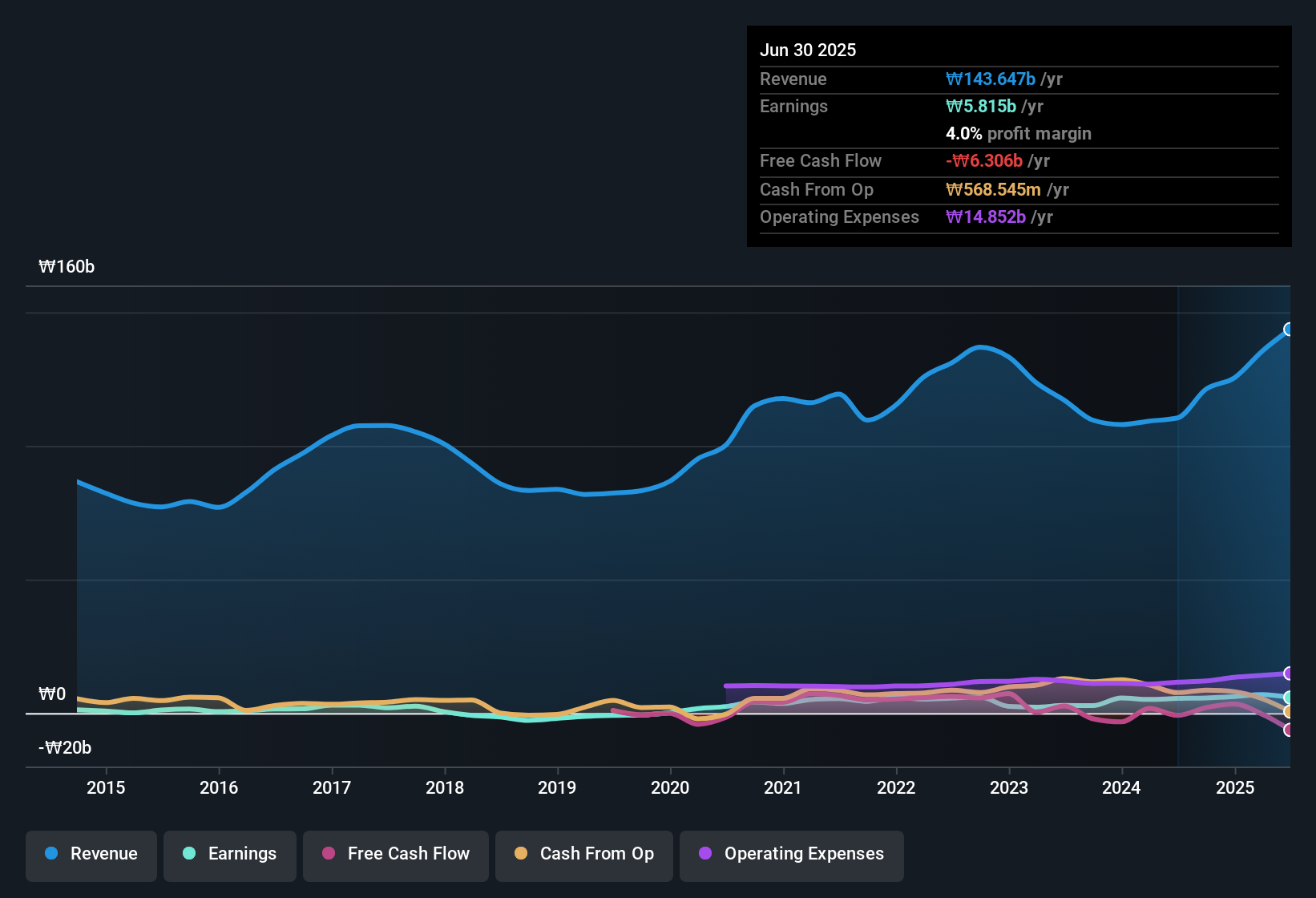Click the teal Earnings legend dot icon
The image size is (1316, 898).
(x=189, y=854)
